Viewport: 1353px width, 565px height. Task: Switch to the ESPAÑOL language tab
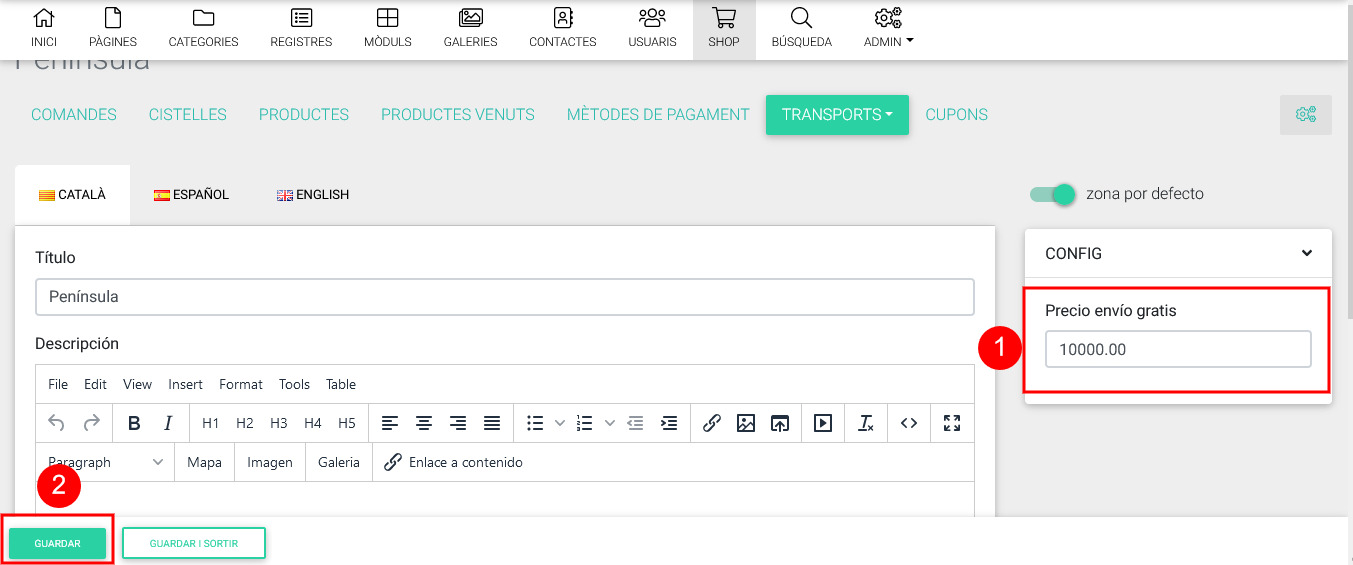point(191,195)
